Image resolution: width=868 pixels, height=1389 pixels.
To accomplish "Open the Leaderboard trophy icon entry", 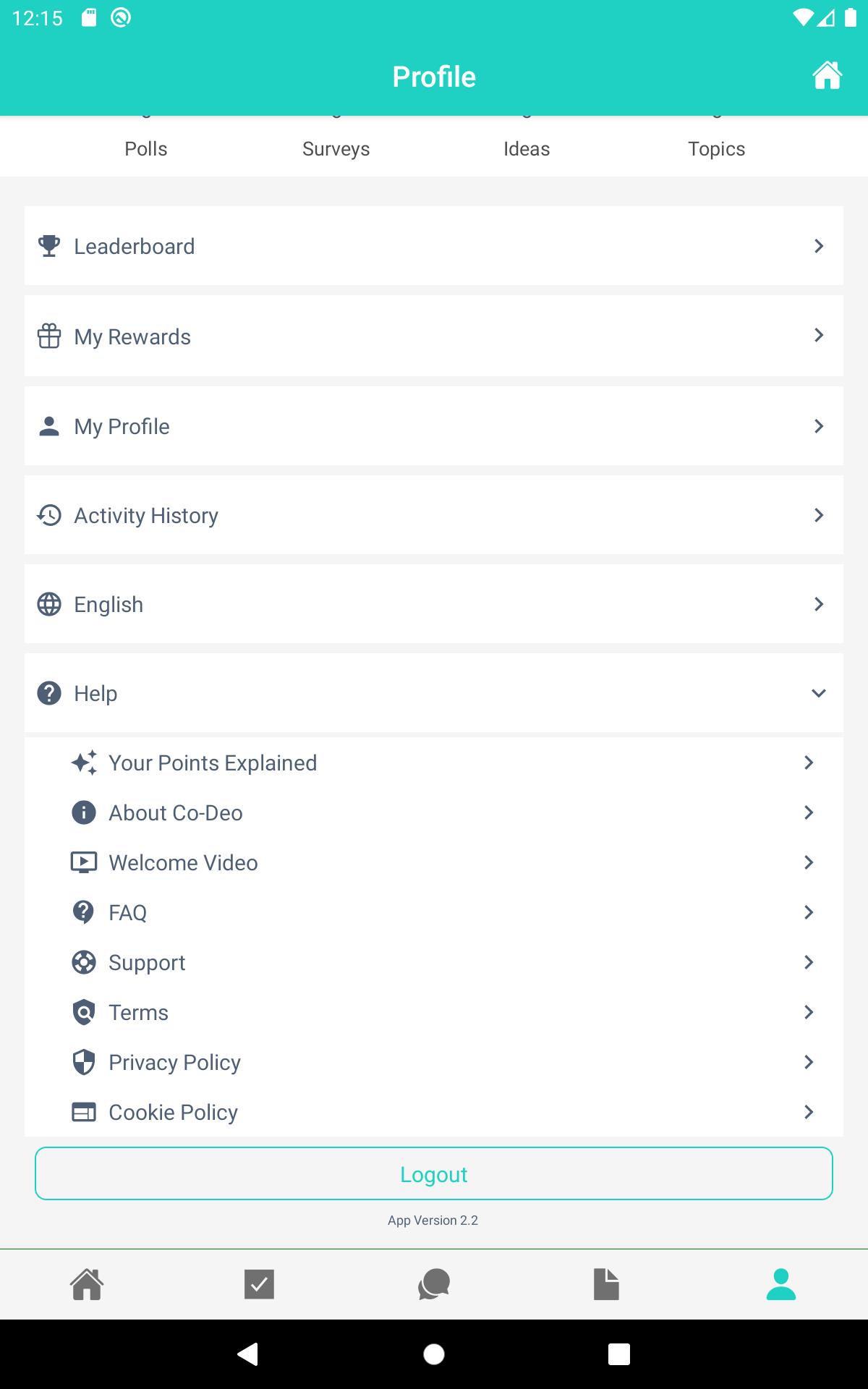I will coord(49,246).
